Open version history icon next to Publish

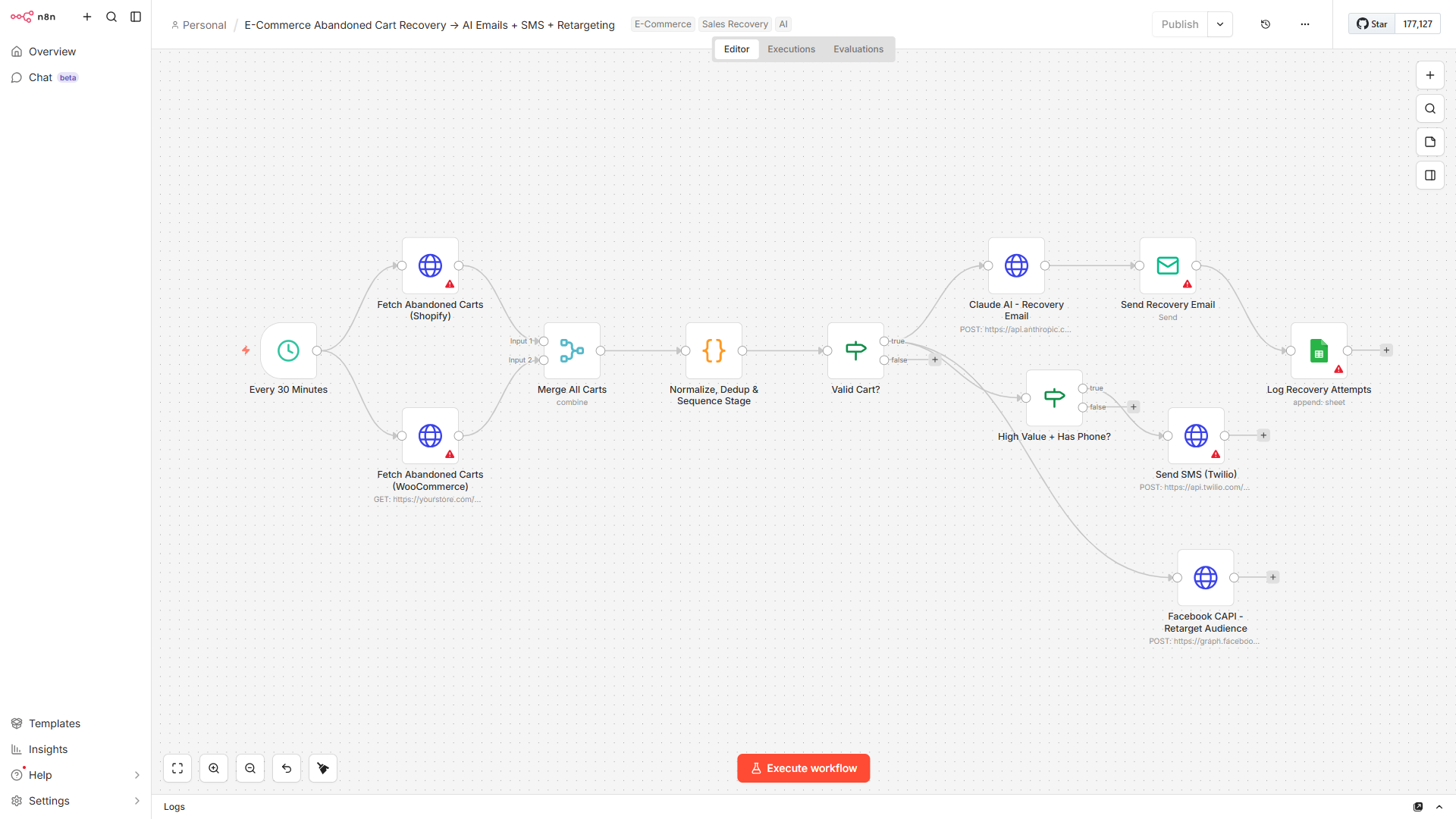1265,24
